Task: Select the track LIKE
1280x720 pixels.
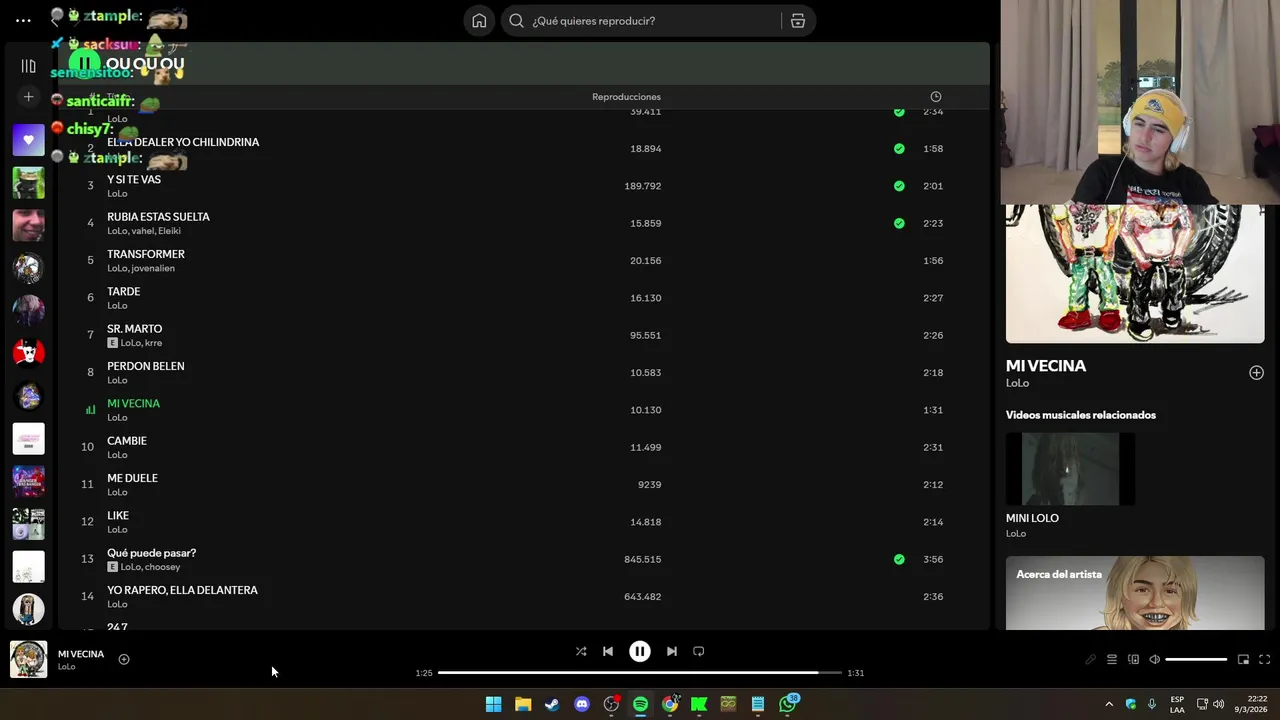Action: (x=118, y=515)
